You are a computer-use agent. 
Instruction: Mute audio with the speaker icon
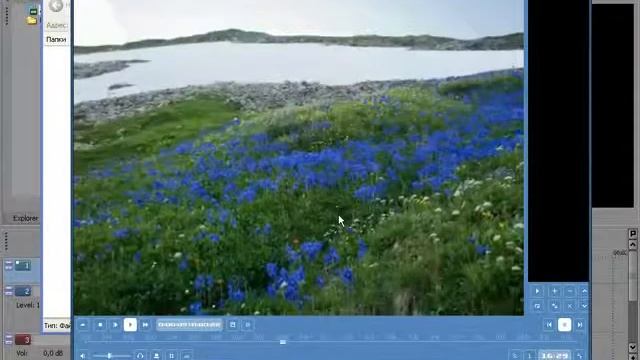click(82, 356)
